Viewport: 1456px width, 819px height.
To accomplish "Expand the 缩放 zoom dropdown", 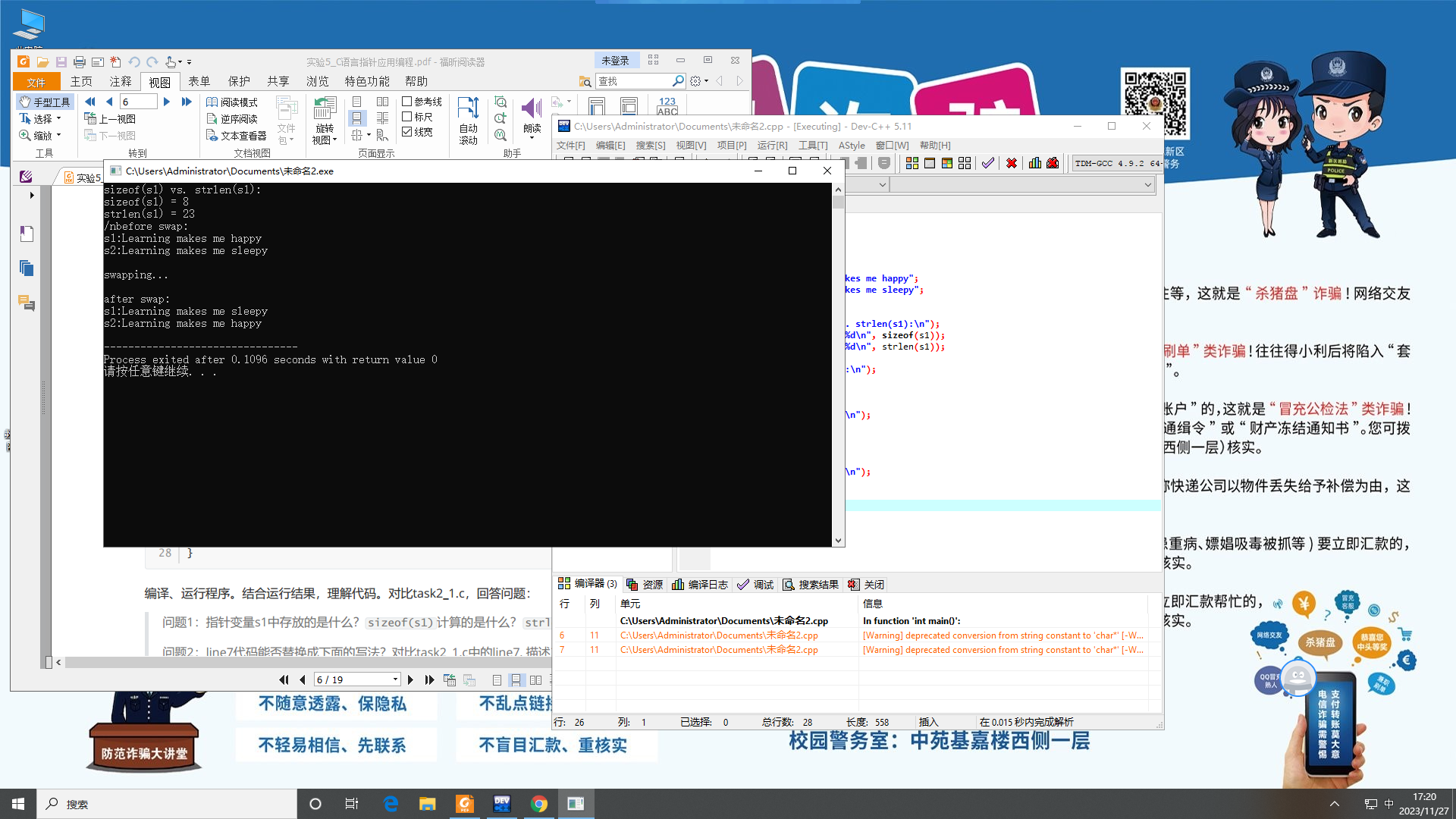I will pyautogui.click(x=58, y=135).
